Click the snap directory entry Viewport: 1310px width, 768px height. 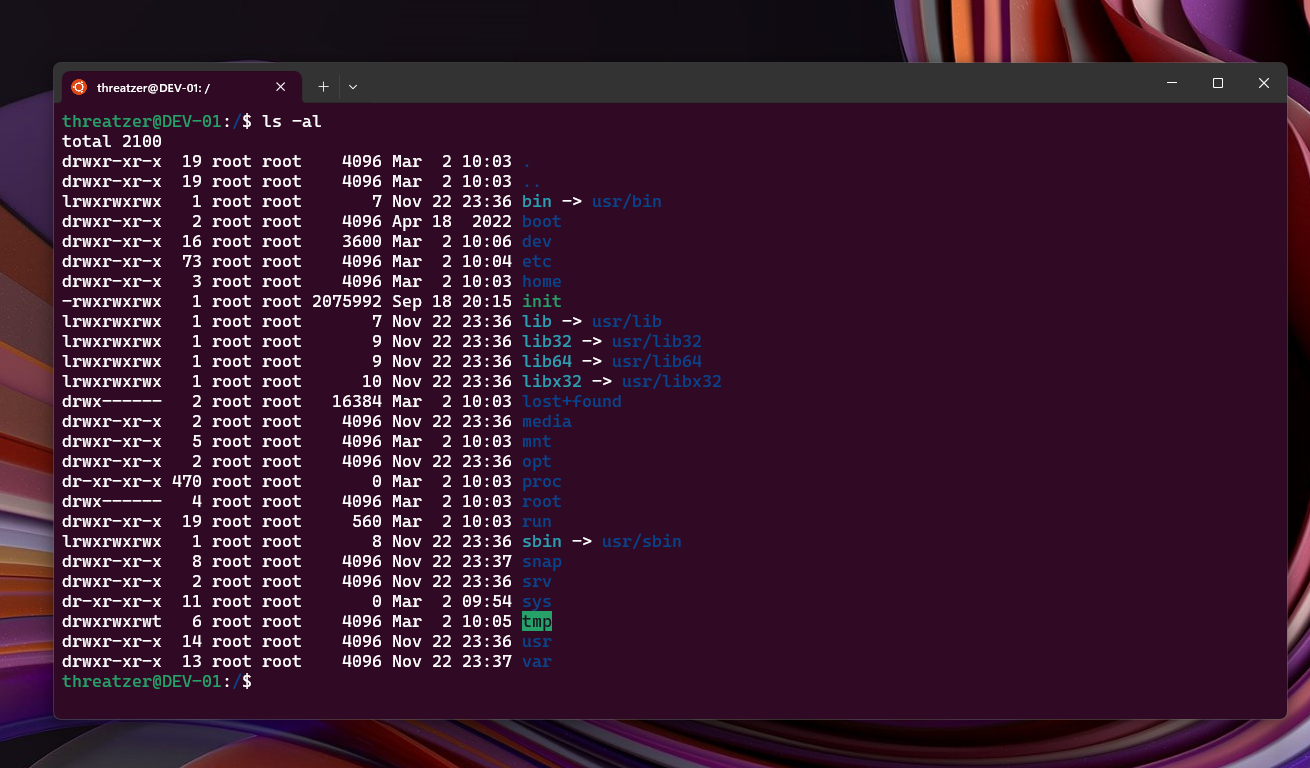tap(541, 561)
